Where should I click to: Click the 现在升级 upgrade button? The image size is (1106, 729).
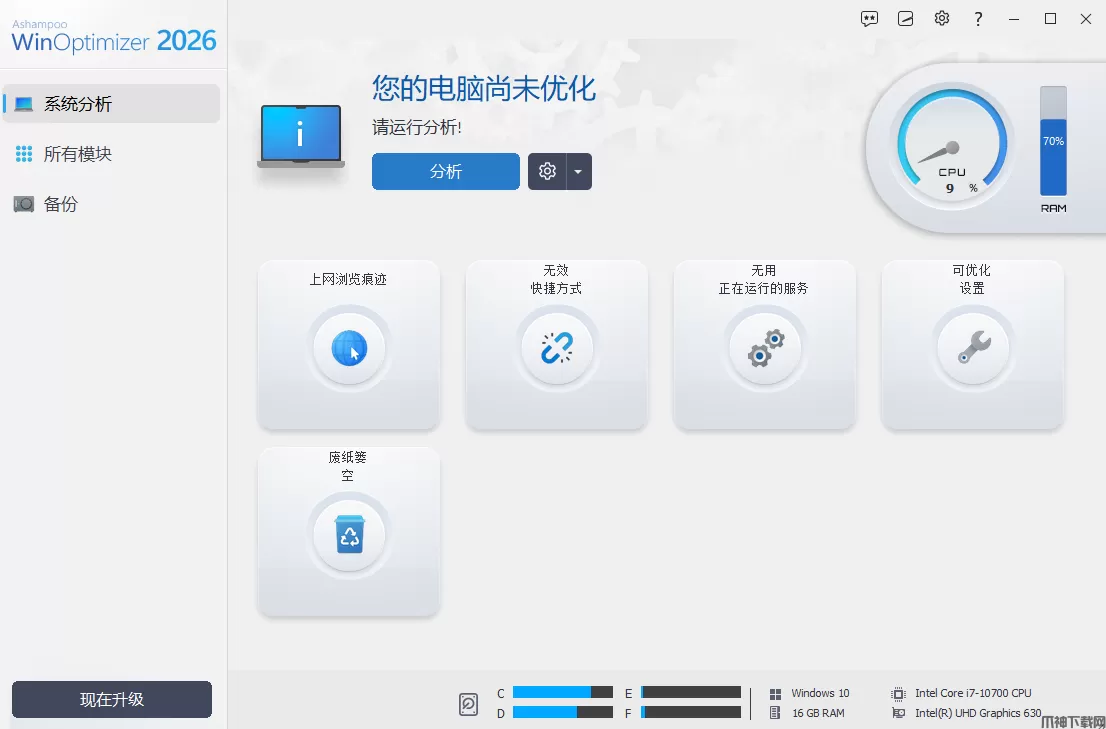pos(111,699)
